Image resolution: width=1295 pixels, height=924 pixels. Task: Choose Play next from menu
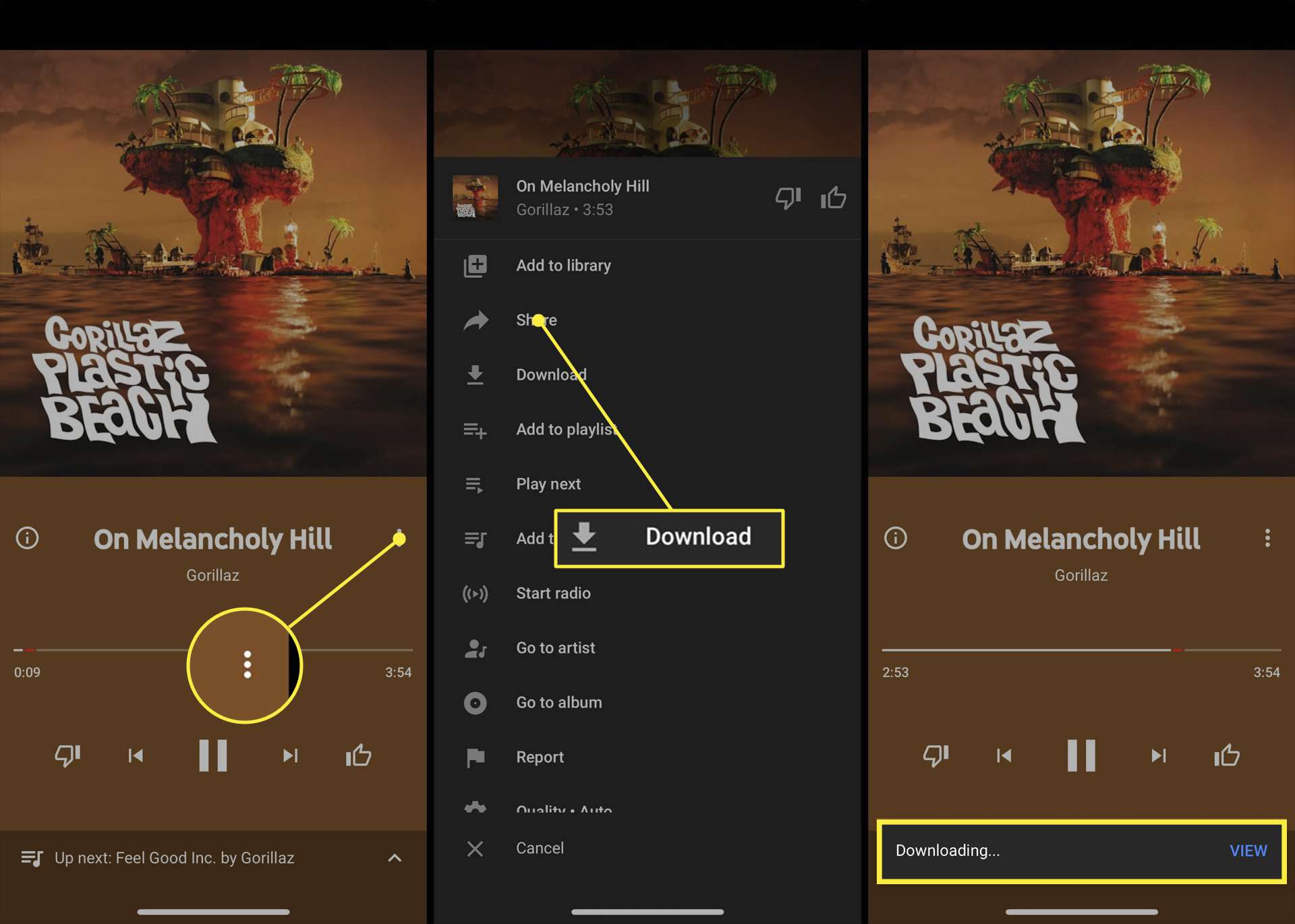click(x=647, y=484)
